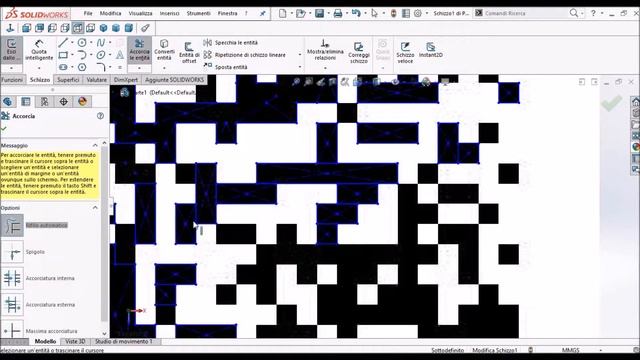Select the Slot sketch tool
The height and width of the screenshot is (360, 640).
tap(63, 67)
